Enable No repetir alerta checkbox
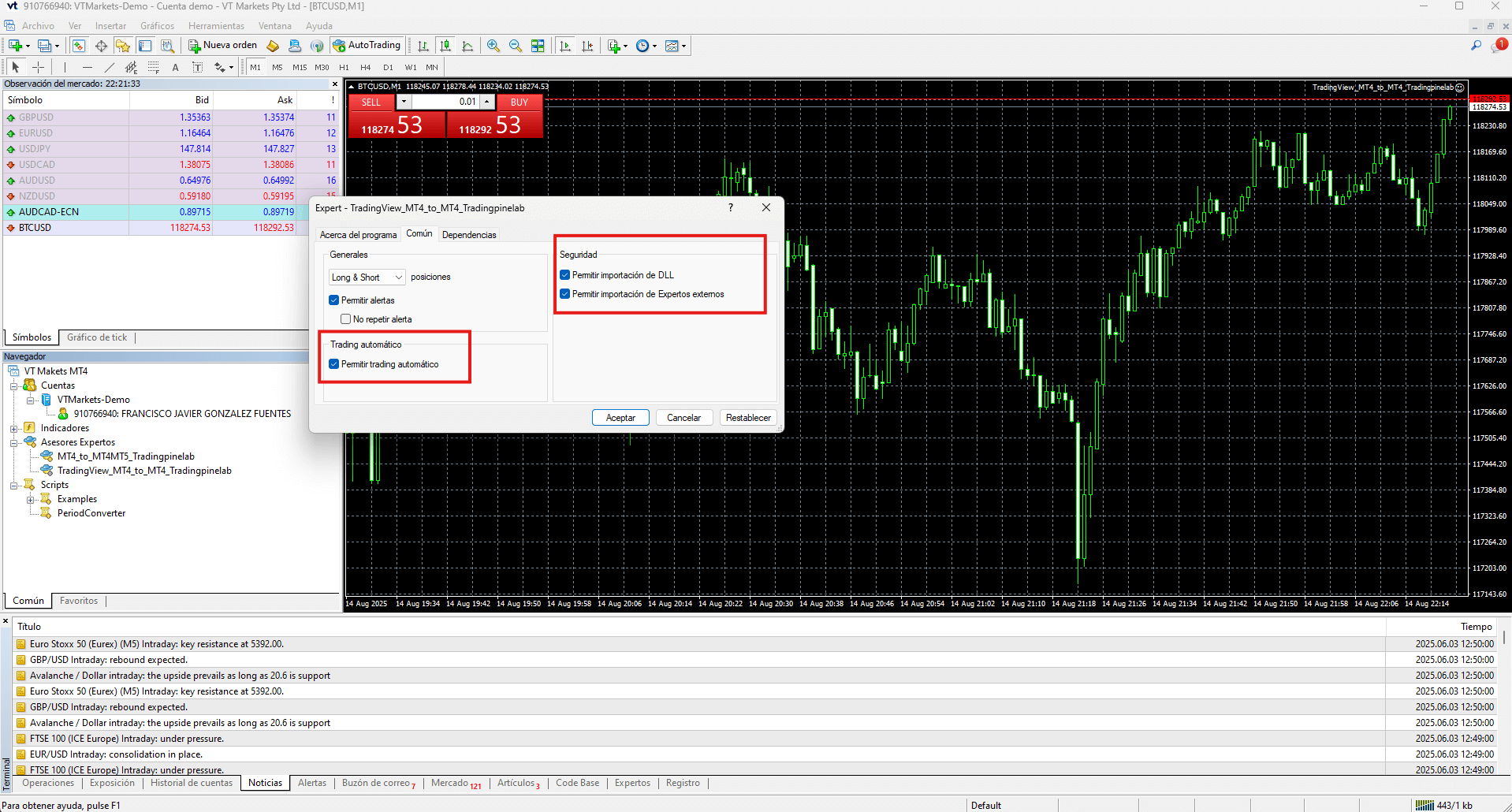 click(x=345, y=319)
